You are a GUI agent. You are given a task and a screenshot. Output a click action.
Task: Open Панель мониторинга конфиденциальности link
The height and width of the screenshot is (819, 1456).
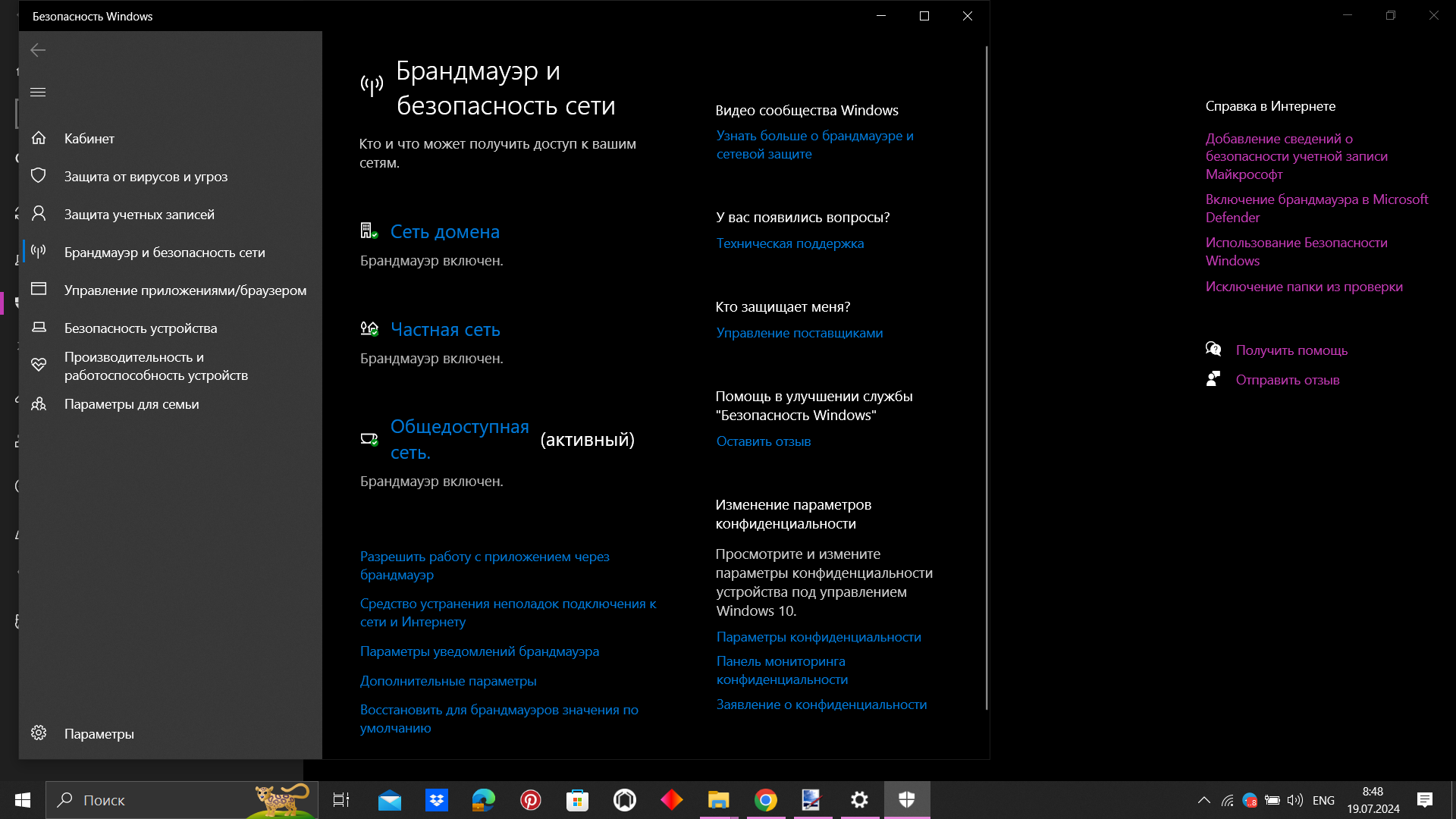782,670
